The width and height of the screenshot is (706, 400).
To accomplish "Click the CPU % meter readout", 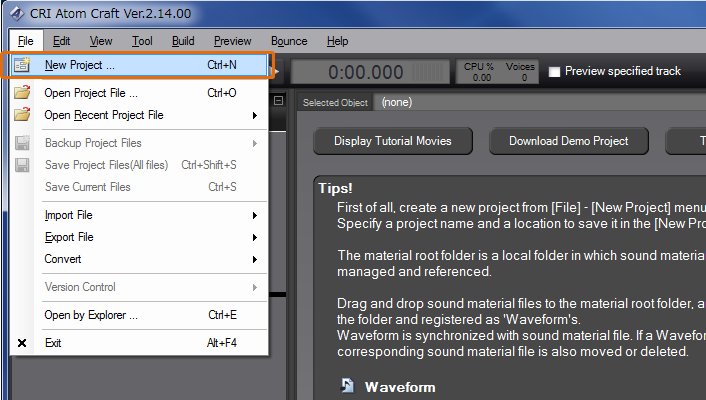I will pos(478,72).
